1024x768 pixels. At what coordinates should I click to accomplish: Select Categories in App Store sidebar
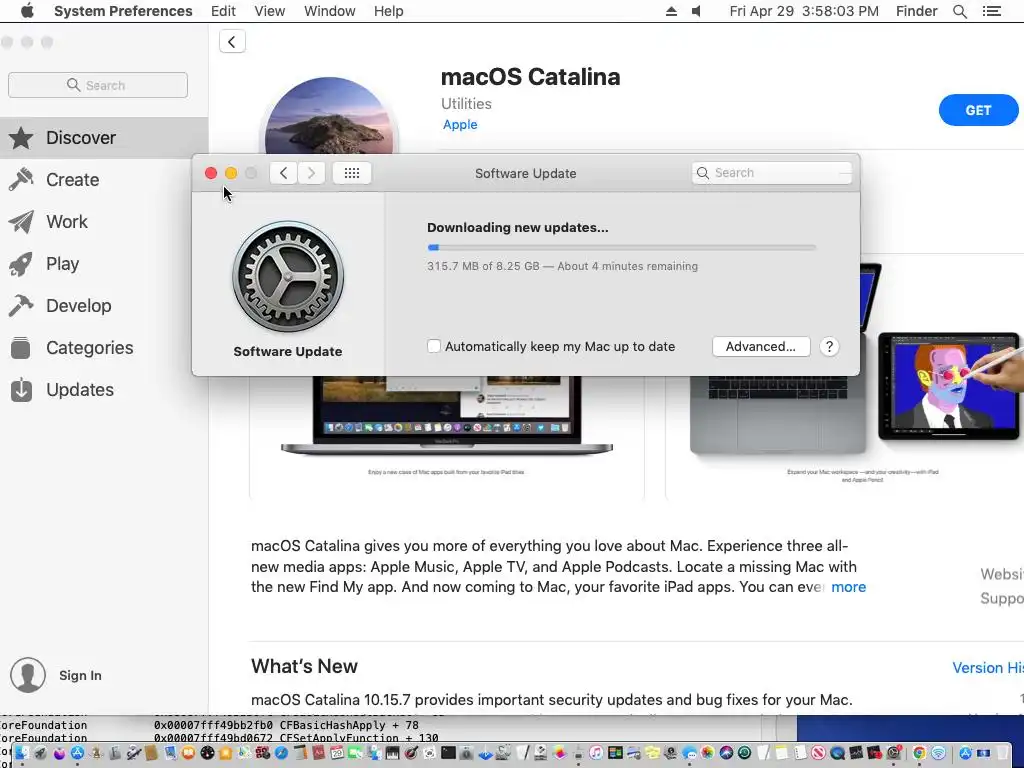coord(104,347)
